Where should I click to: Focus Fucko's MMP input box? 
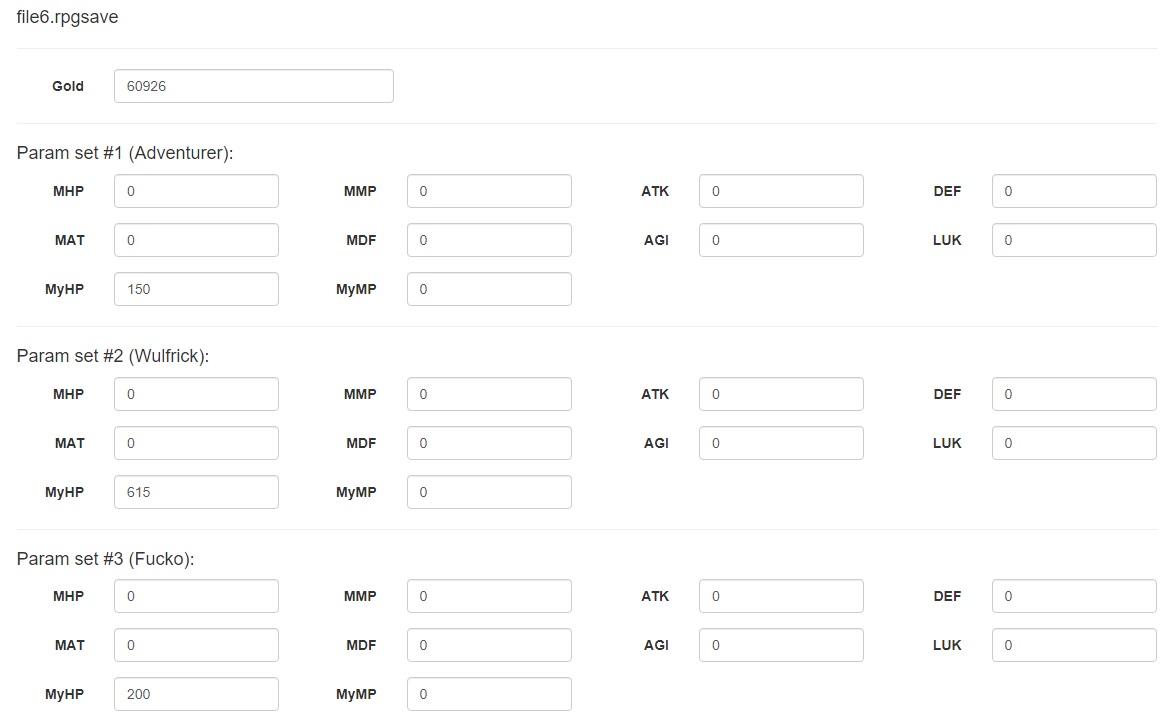tap(489, 596)
